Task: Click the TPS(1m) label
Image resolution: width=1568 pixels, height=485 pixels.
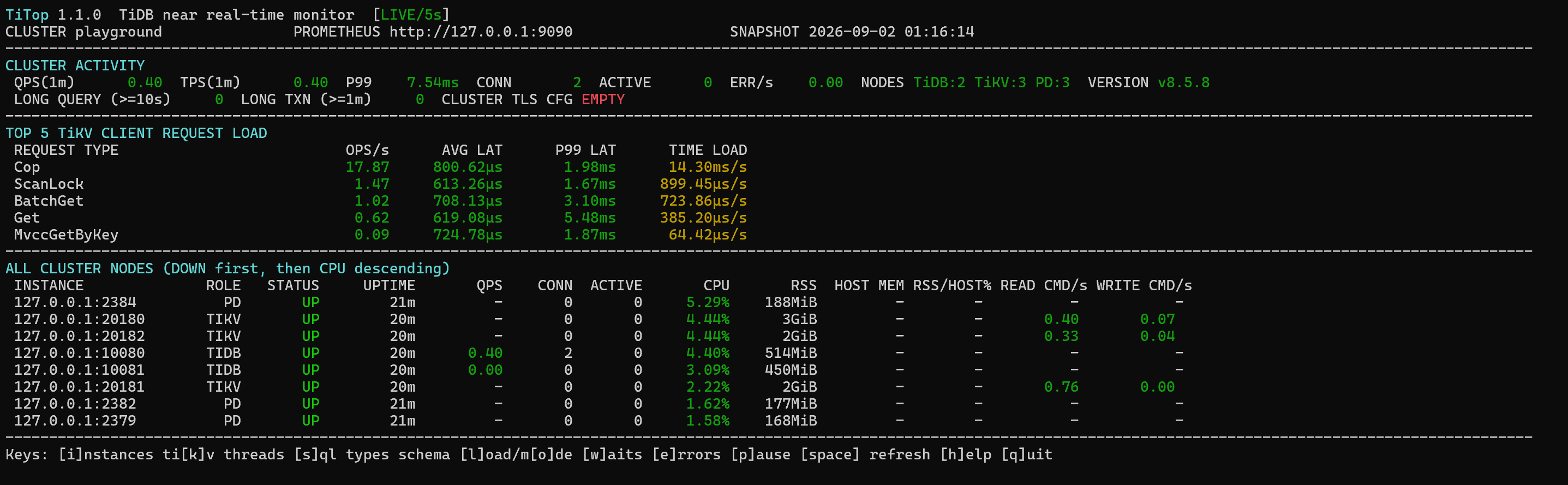Action: (x=210, y=83)
